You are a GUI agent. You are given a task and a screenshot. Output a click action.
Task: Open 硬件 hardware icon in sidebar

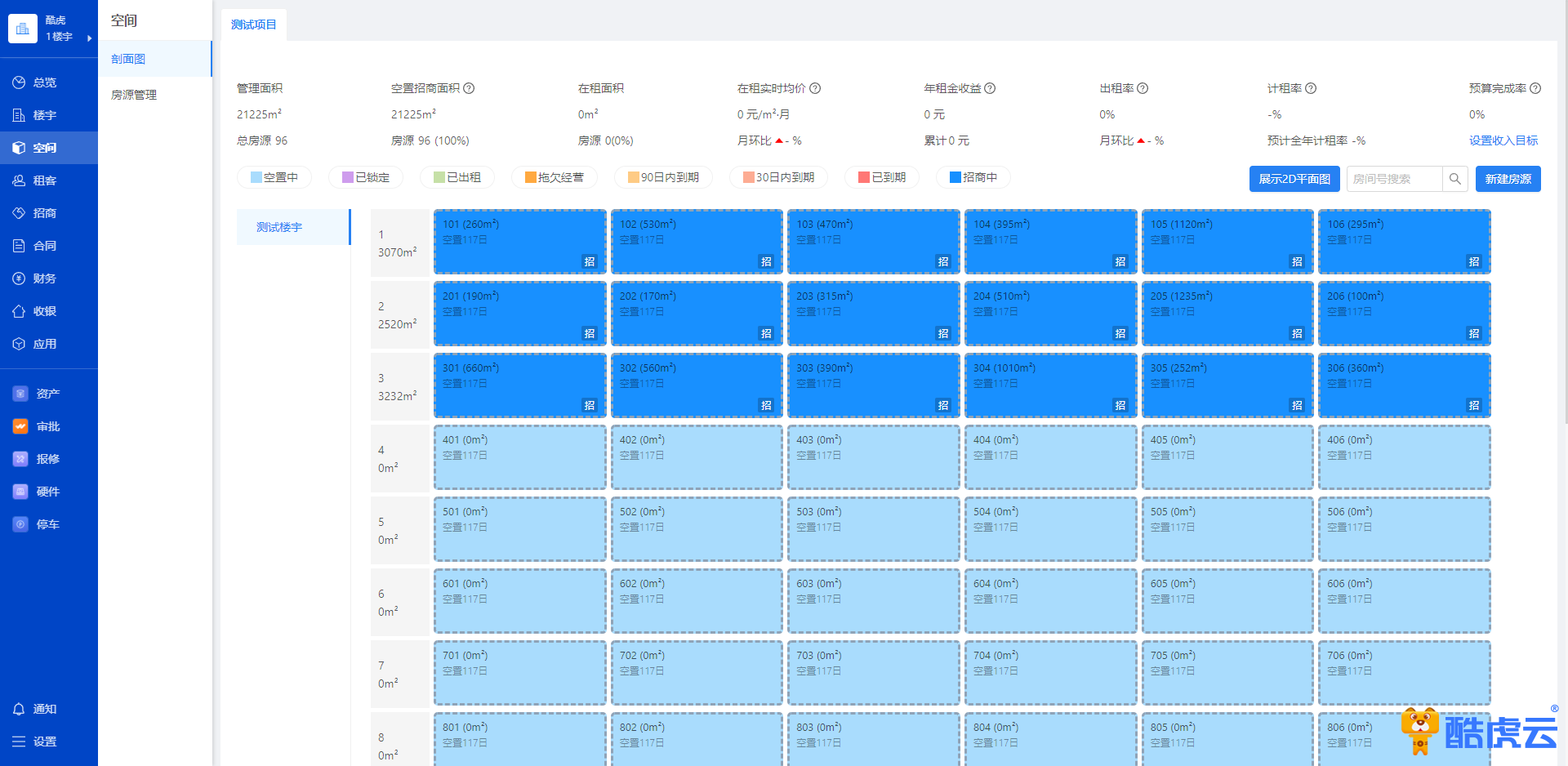point(20,492)
